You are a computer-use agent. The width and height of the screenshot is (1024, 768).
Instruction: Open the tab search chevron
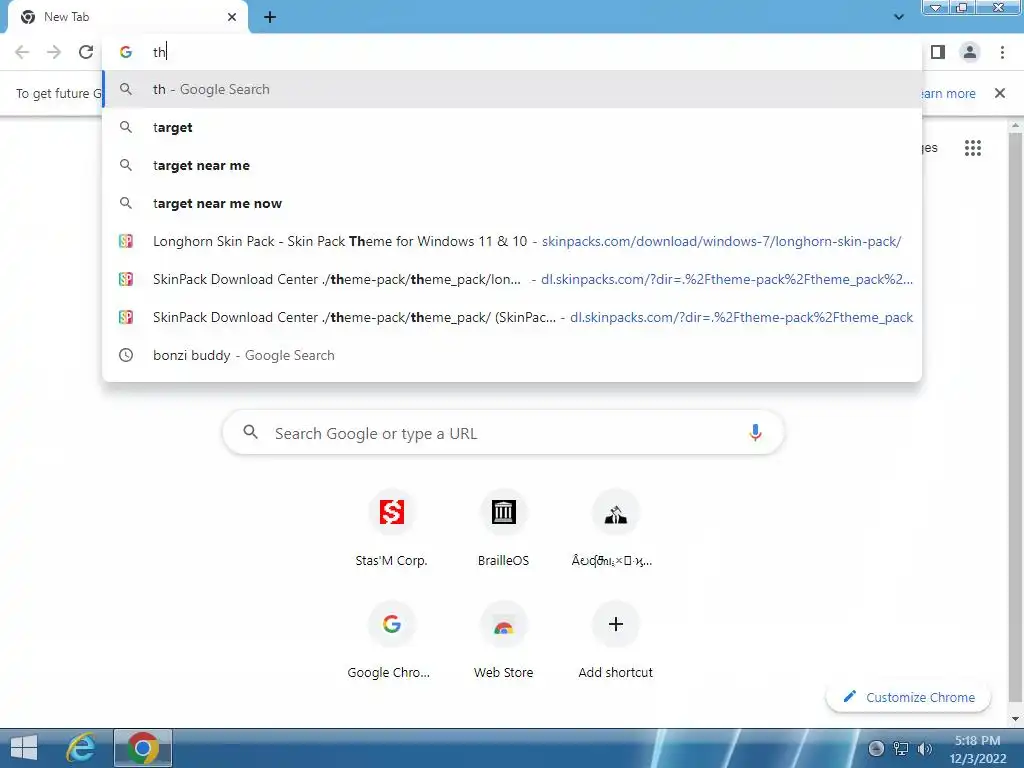click(x=899, y=17)
